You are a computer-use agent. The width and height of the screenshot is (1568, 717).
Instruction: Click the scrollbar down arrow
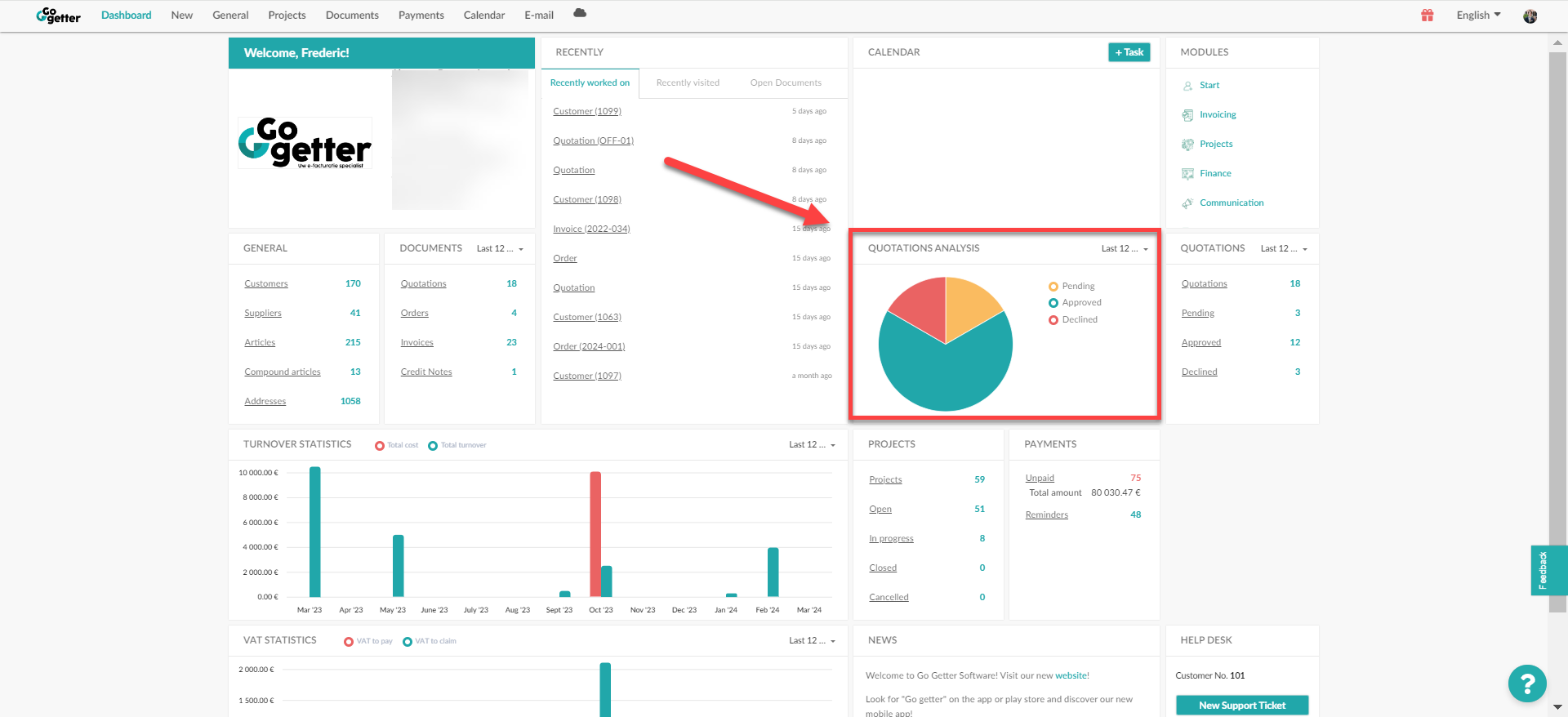1557,707
